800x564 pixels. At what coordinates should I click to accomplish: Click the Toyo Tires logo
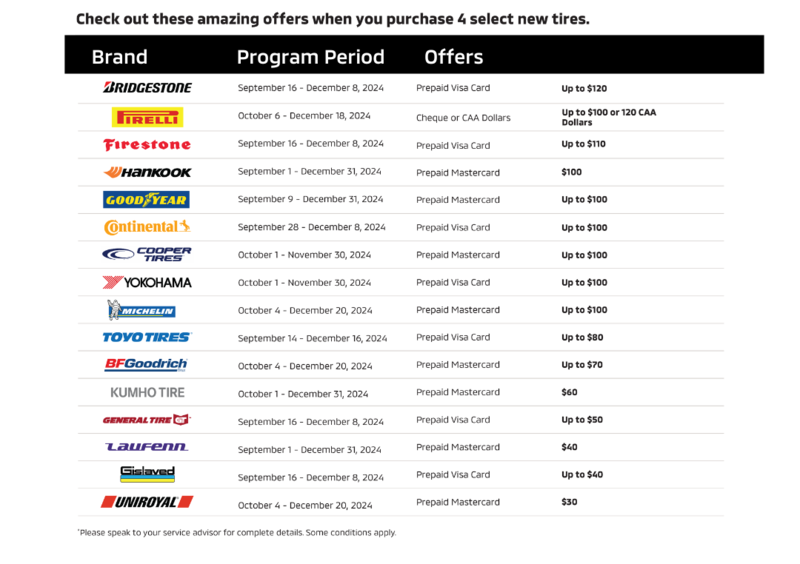147,337
